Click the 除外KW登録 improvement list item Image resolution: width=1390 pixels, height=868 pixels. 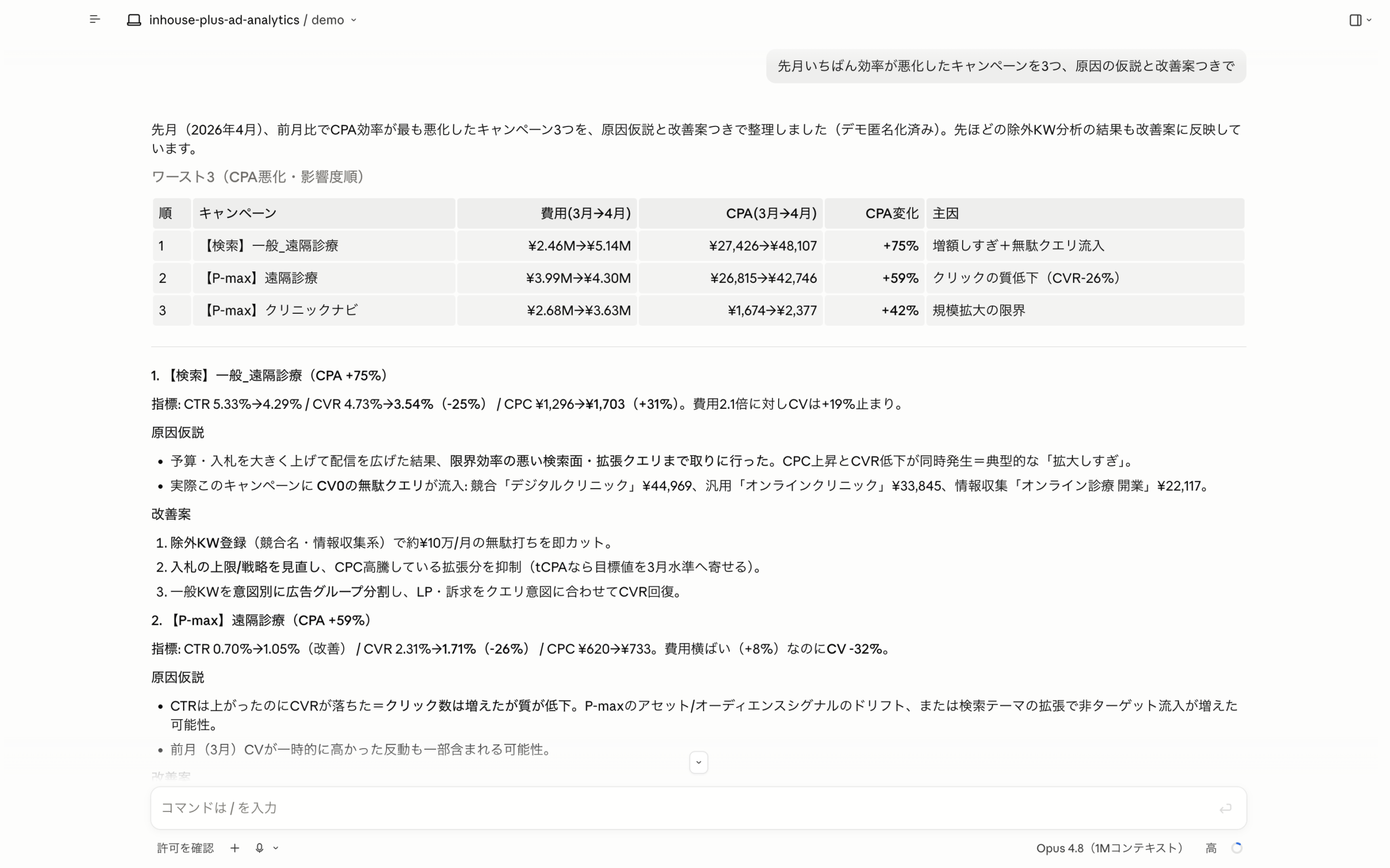(393, 542)
